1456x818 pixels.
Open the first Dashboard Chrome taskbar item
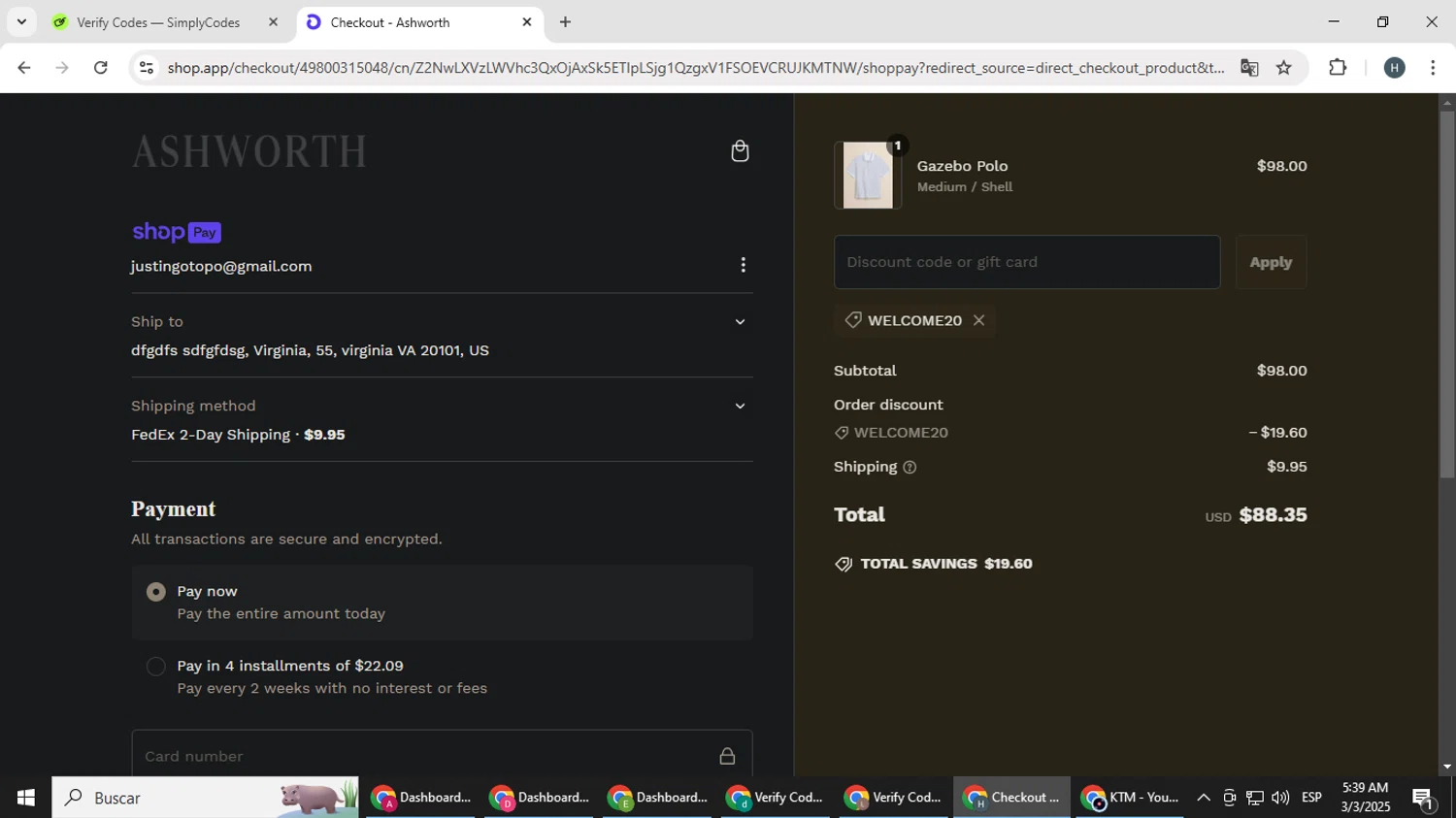tap(421, 798)
